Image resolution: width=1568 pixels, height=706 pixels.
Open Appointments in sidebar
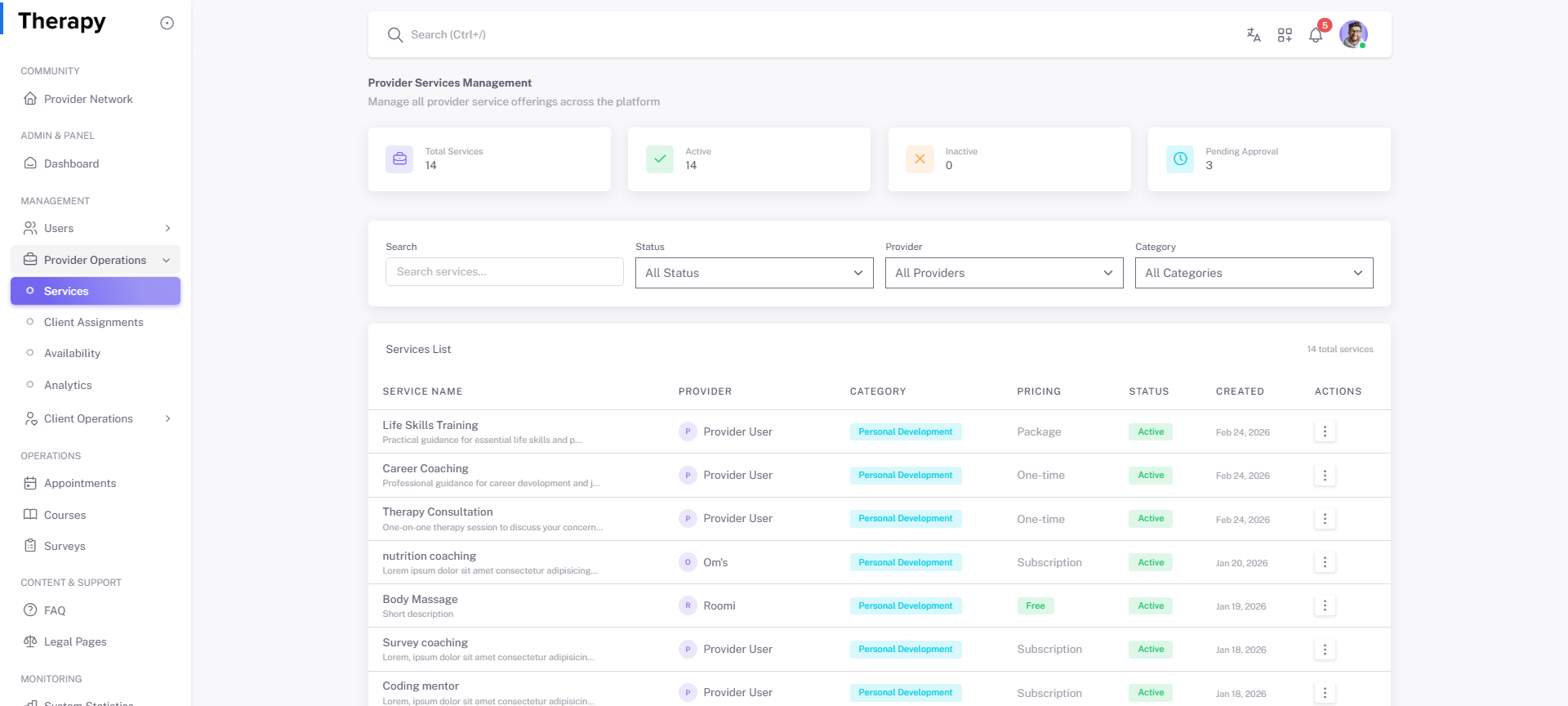pos(96,483)
